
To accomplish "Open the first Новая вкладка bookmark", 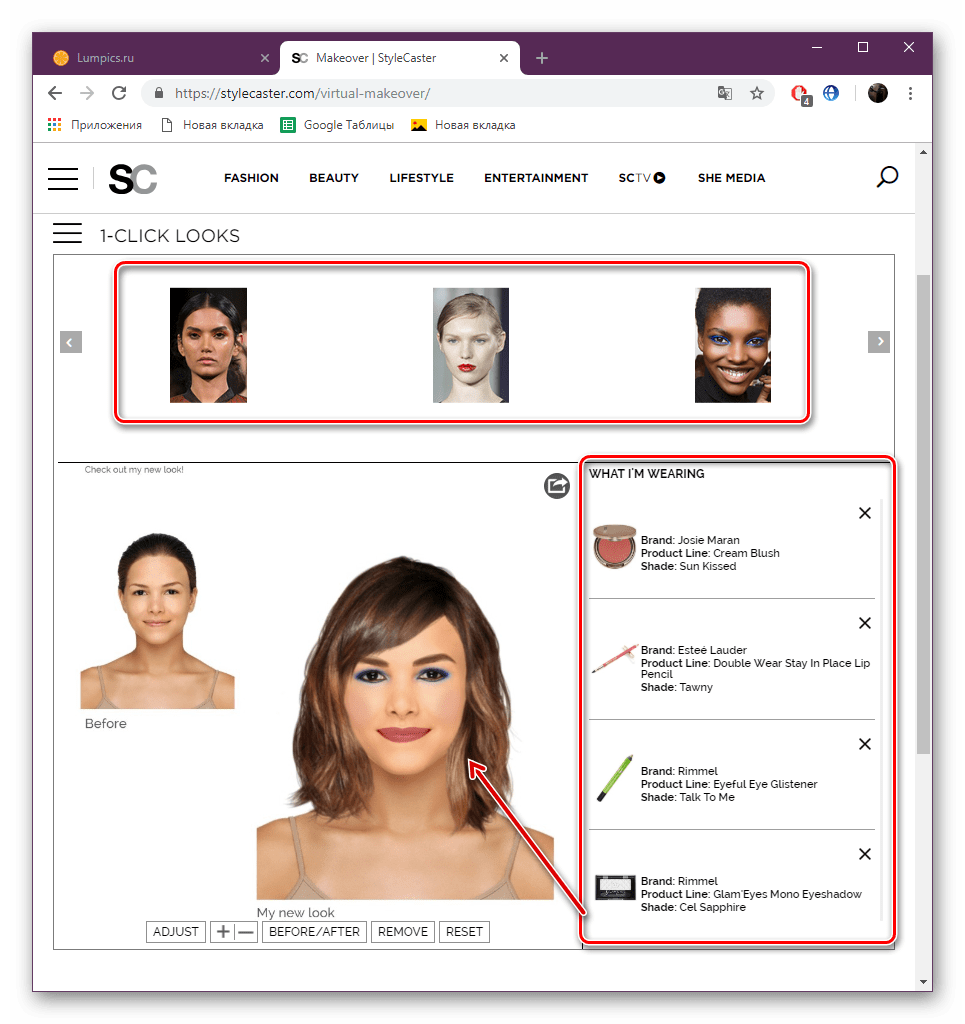I will coord(212,125).
